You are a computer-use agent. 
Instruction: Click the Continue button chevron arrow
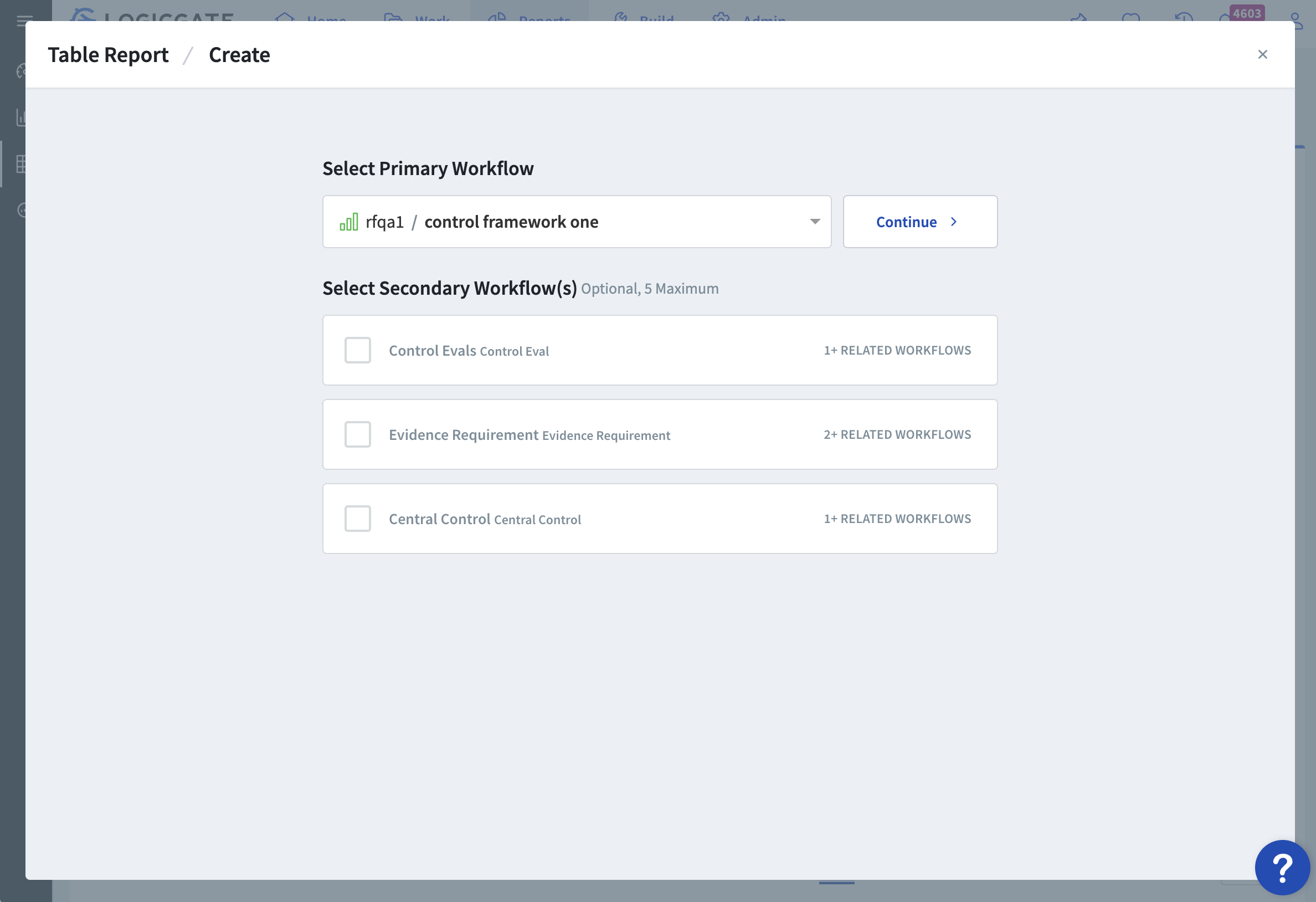click(x=954, y=222)
